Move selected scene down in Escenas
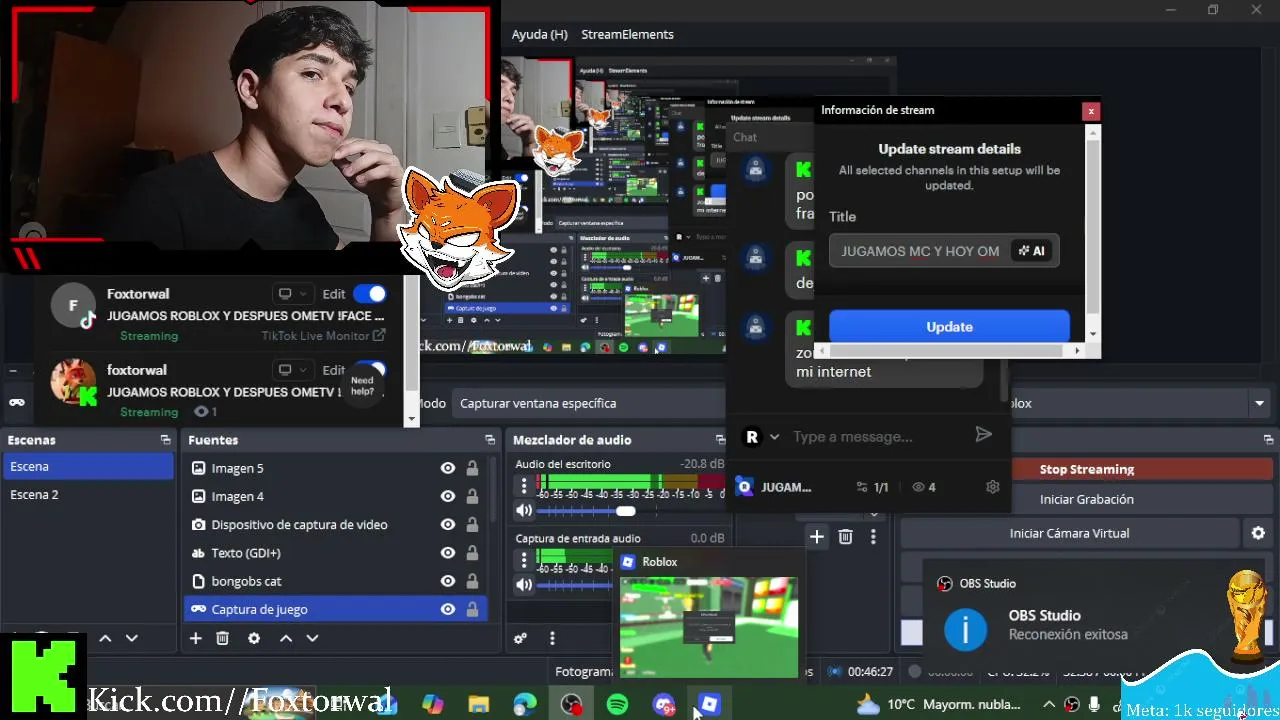This screenshot has height=720, width=1280. point(131,638)
